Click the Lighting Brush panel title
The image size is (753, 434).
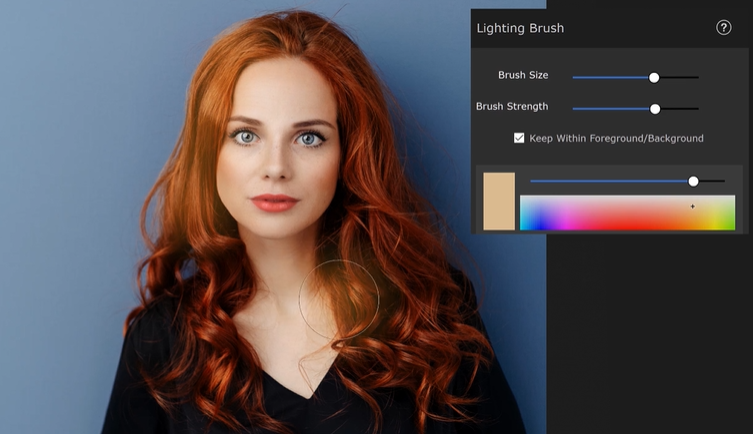pos(520,28)
